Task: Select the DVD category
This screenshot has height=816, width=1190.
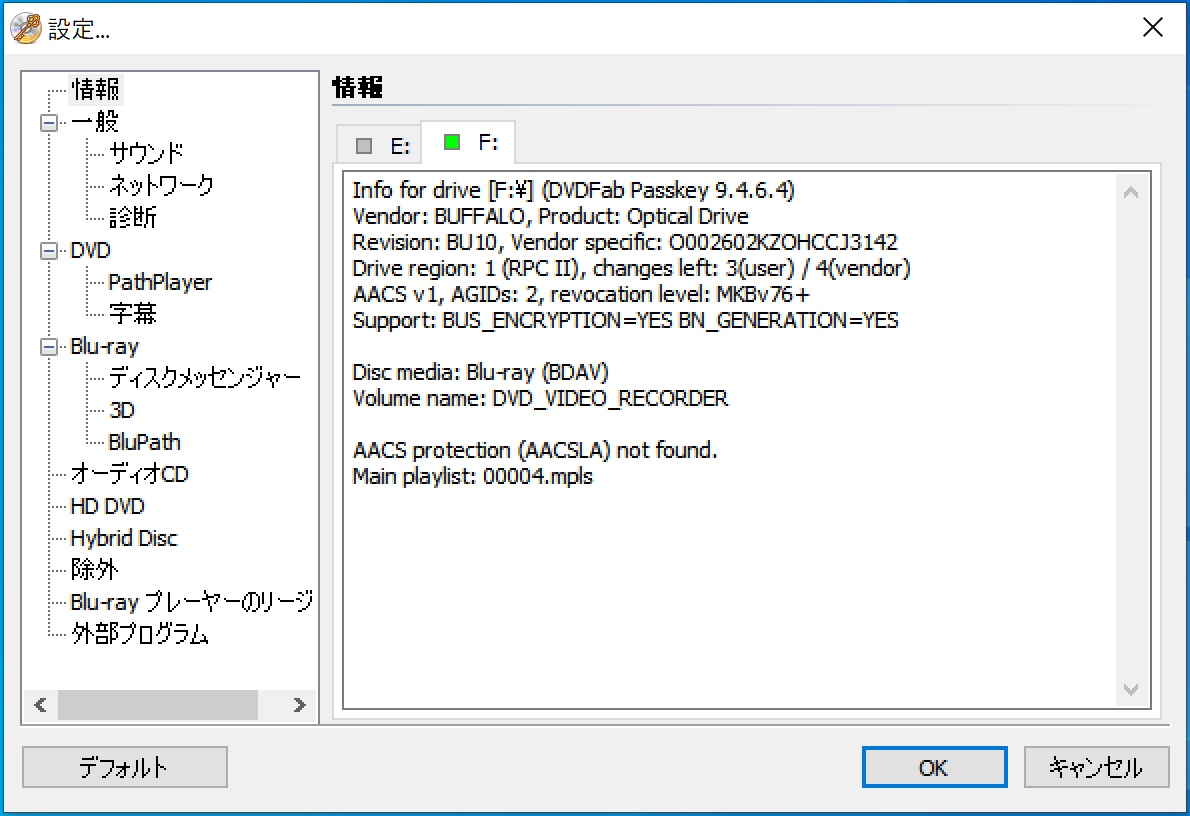Action: pyautogui.click(x=90, y=250)
